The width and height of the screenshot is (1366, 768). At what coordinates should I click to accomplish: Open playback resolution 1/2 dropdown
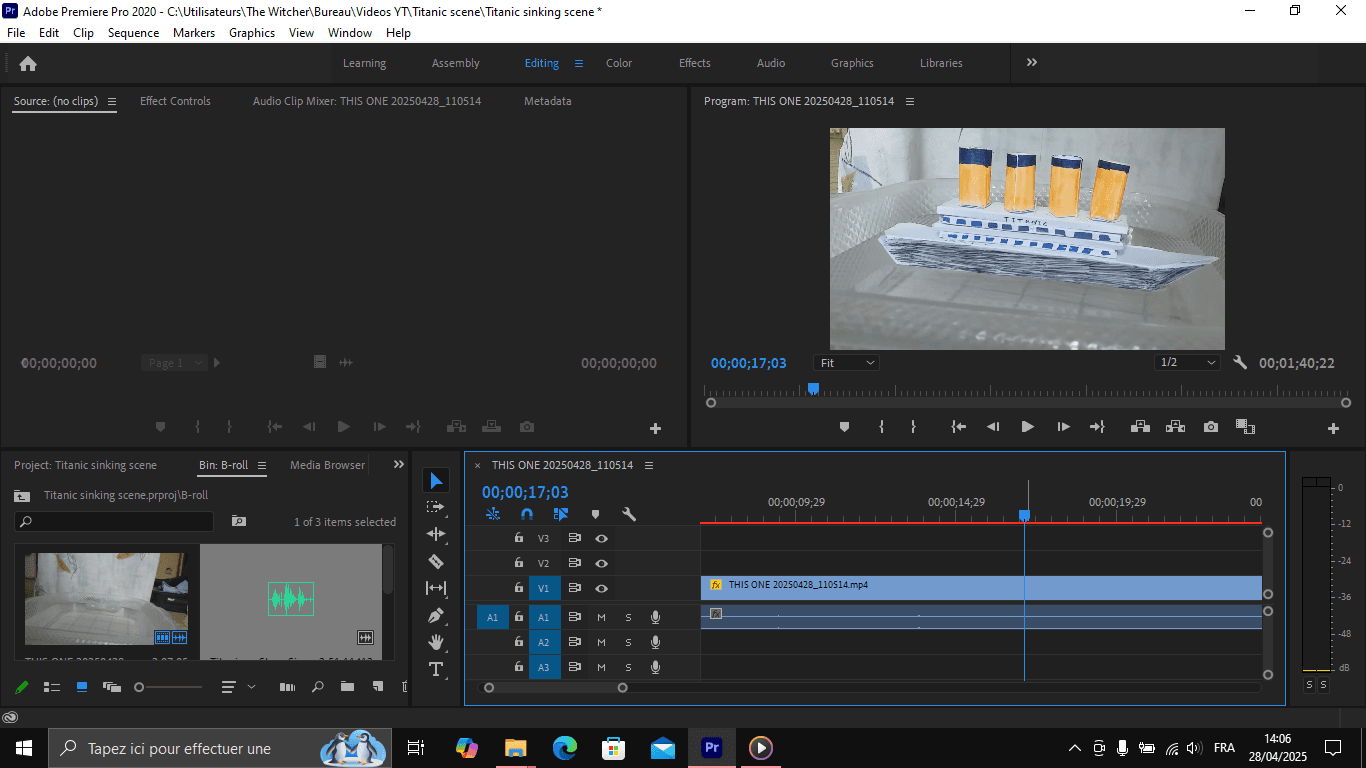(x=1187, y=363)
